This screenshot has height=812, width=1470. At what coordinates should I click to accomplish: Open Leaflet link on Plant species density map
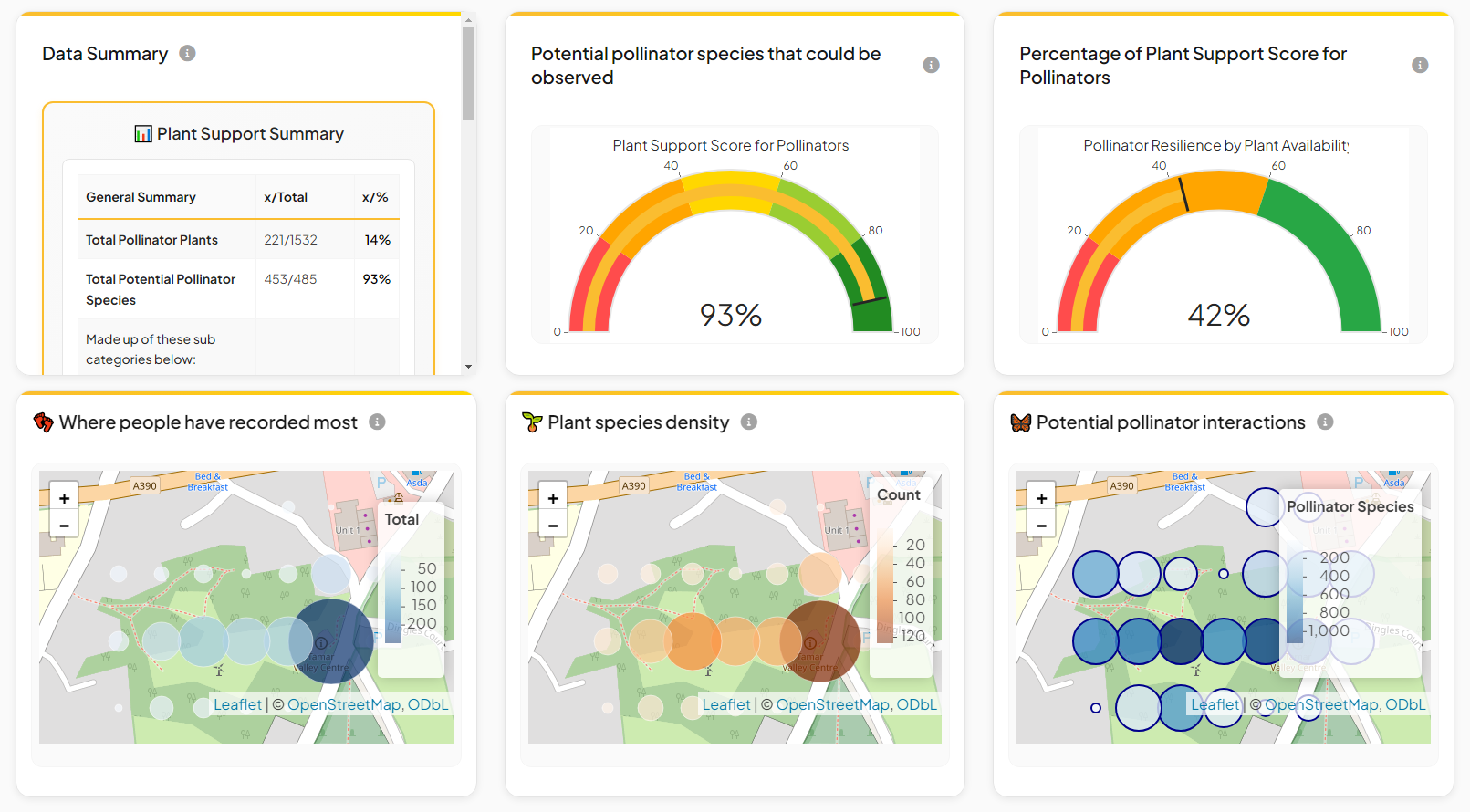click(726, 704)
